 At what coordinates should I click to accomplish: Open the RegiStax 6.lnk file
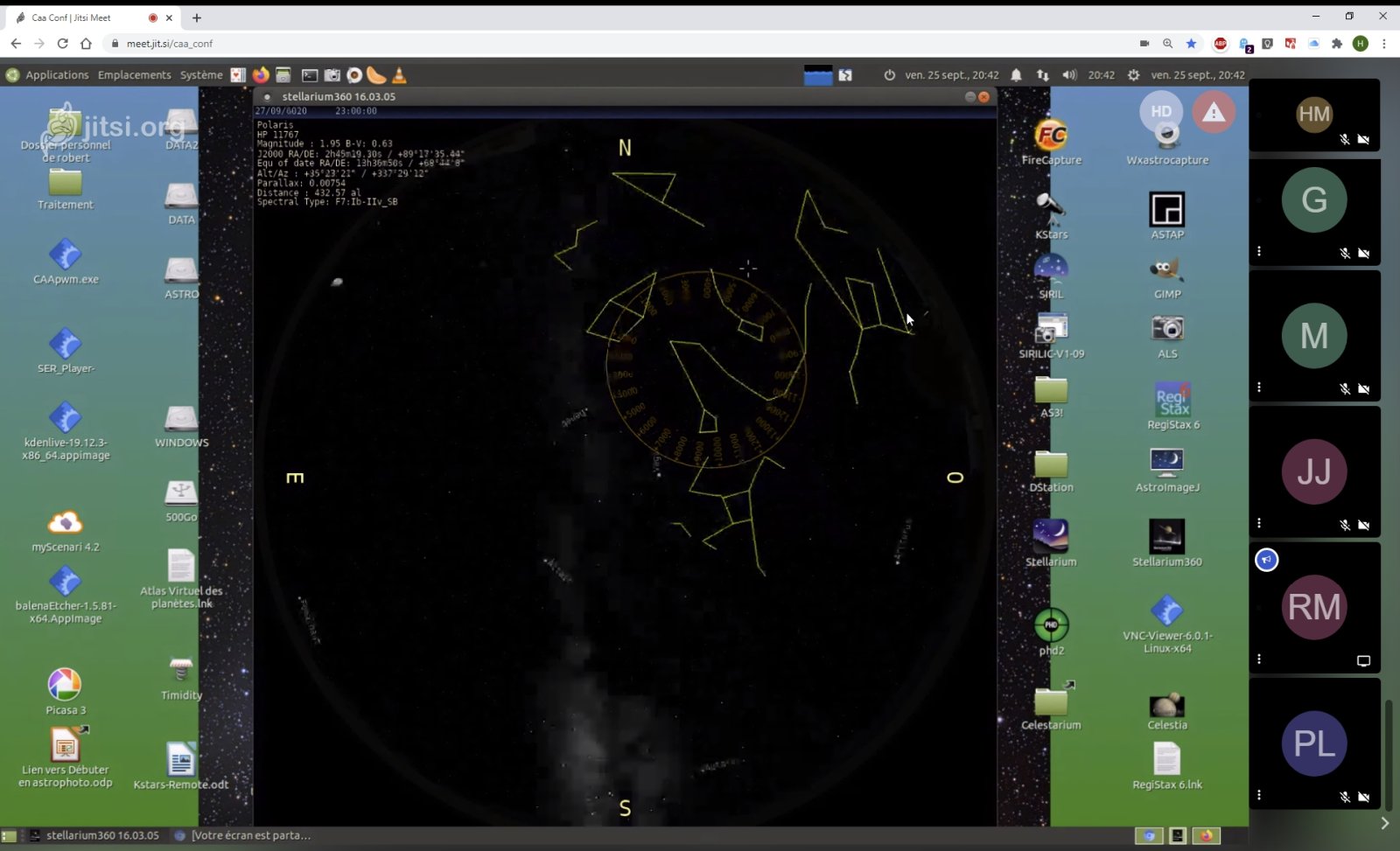(x=1167, y=758)
